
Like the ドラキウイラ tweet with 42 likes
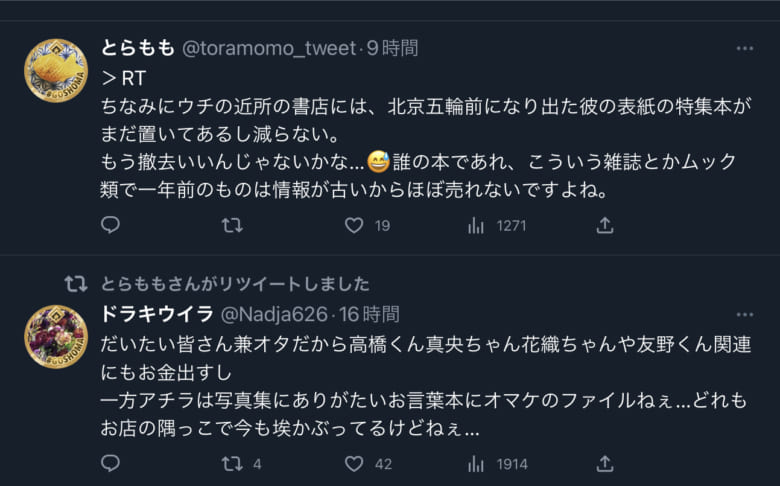354,463
